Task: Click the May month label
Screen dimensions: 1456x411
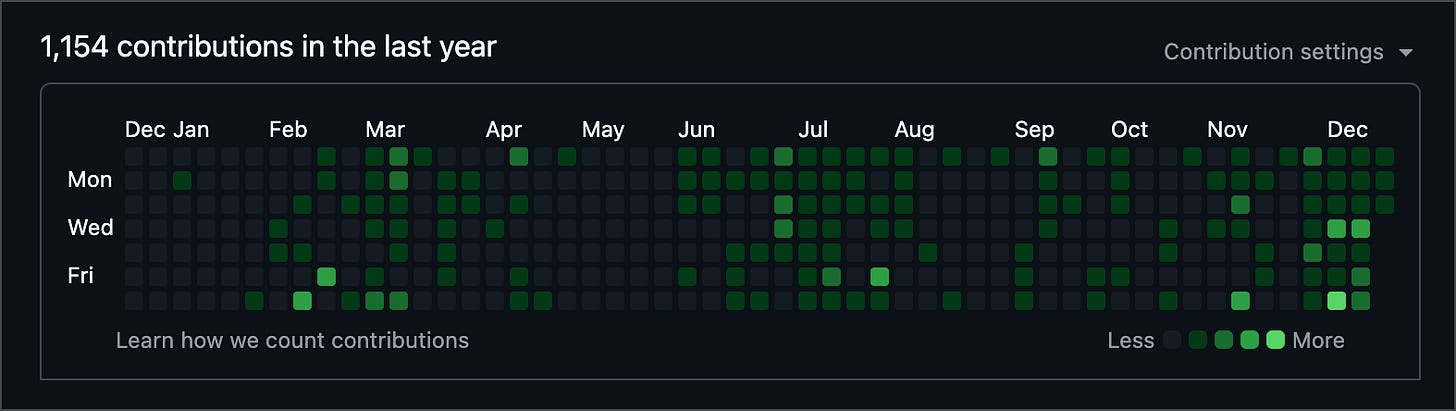Action: pos(603,130)
